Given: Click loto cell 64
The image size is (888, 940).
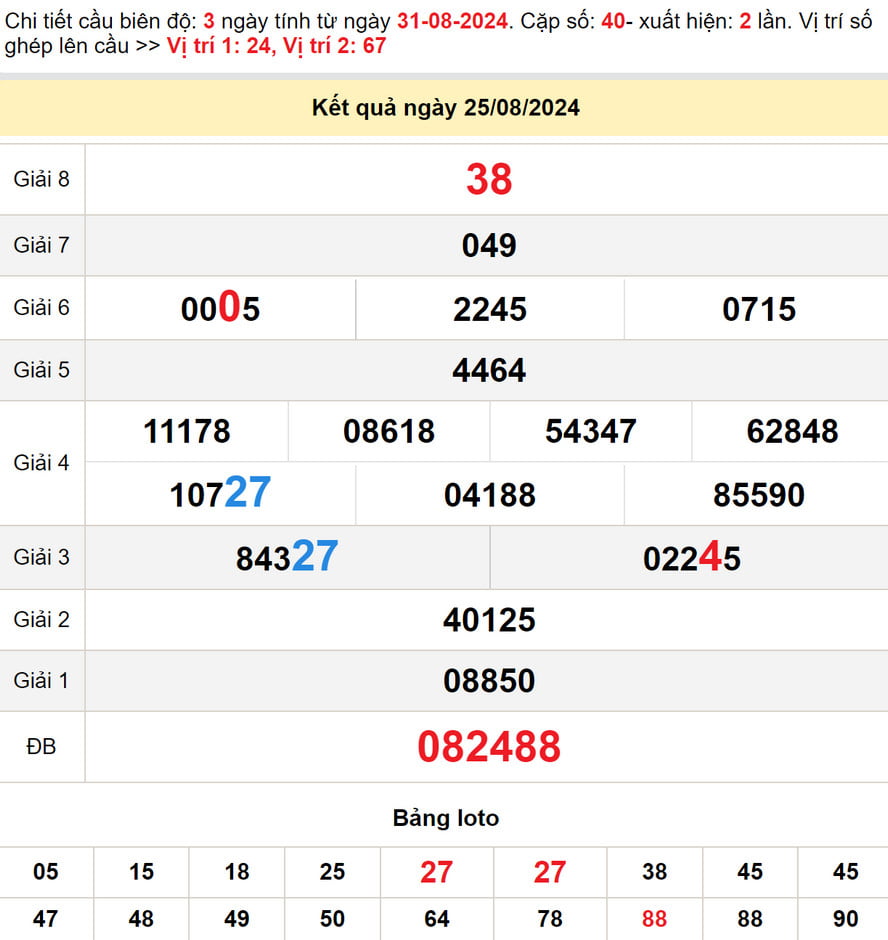Looking at the screenshot, I should tap(437, 919).
